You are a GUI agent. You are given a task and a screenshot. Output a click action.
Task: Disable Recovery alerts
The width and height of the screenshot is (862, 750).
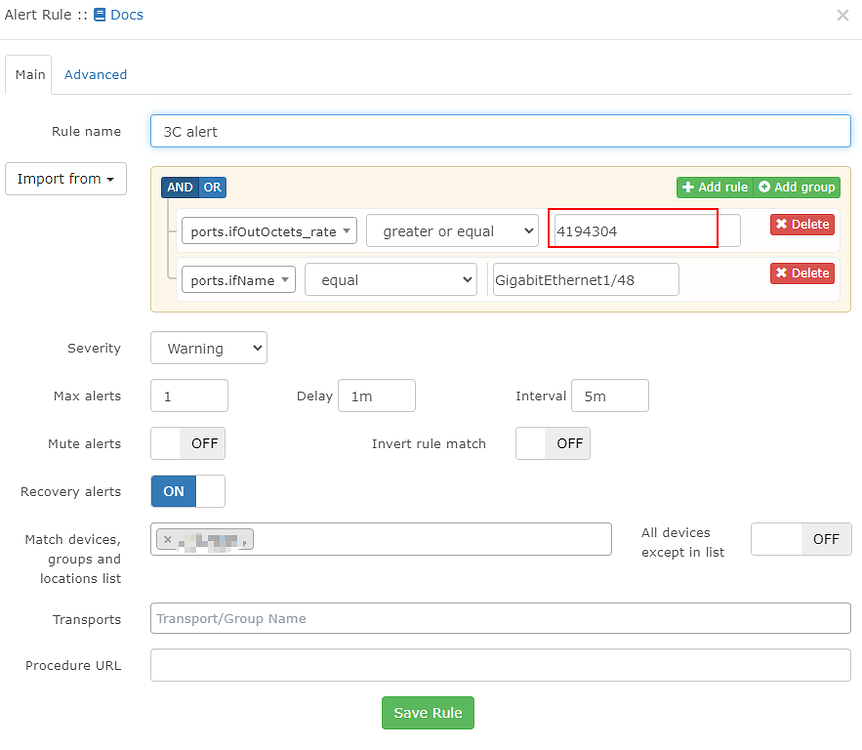coord(186,491)
